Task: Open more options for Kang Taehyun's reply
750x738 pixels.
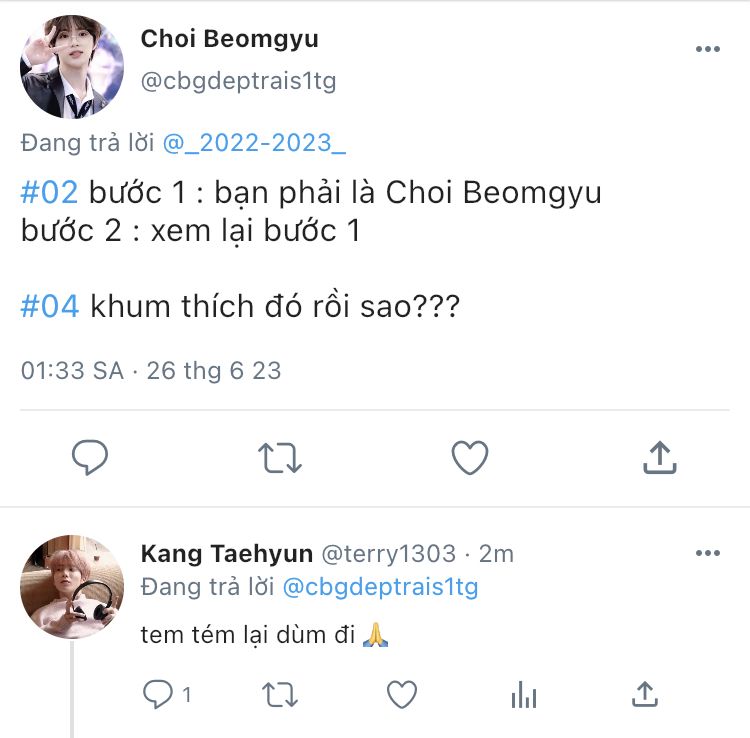Action: (x=707, y=553)
